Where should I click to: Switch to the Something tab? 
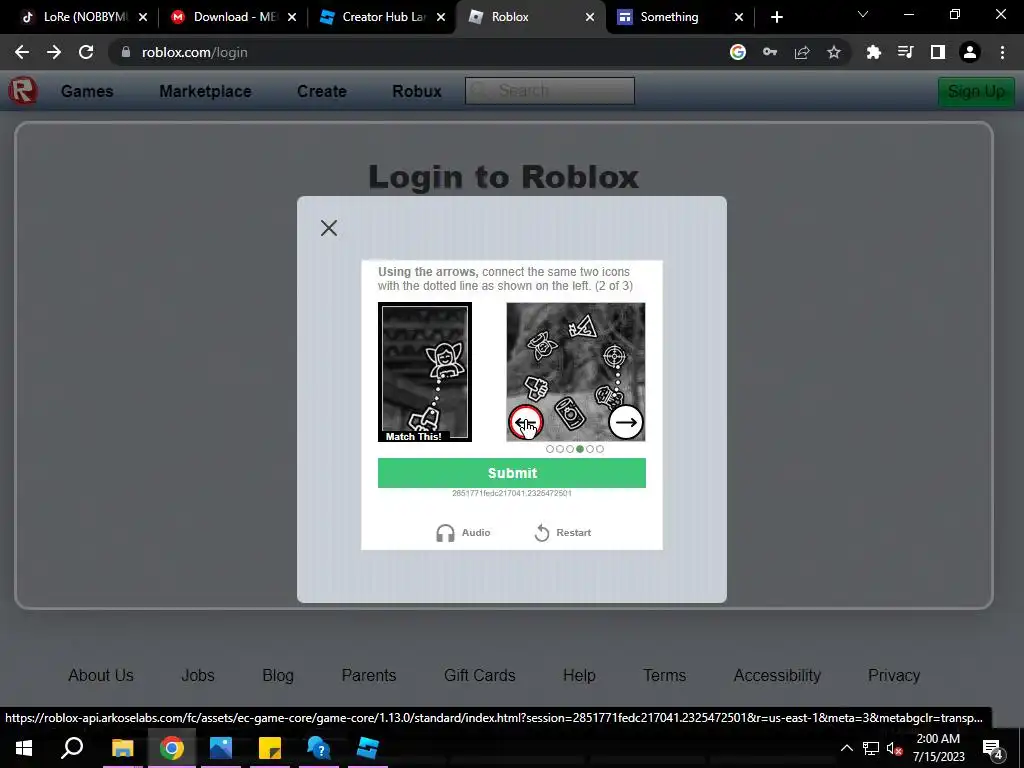[679, 17]
